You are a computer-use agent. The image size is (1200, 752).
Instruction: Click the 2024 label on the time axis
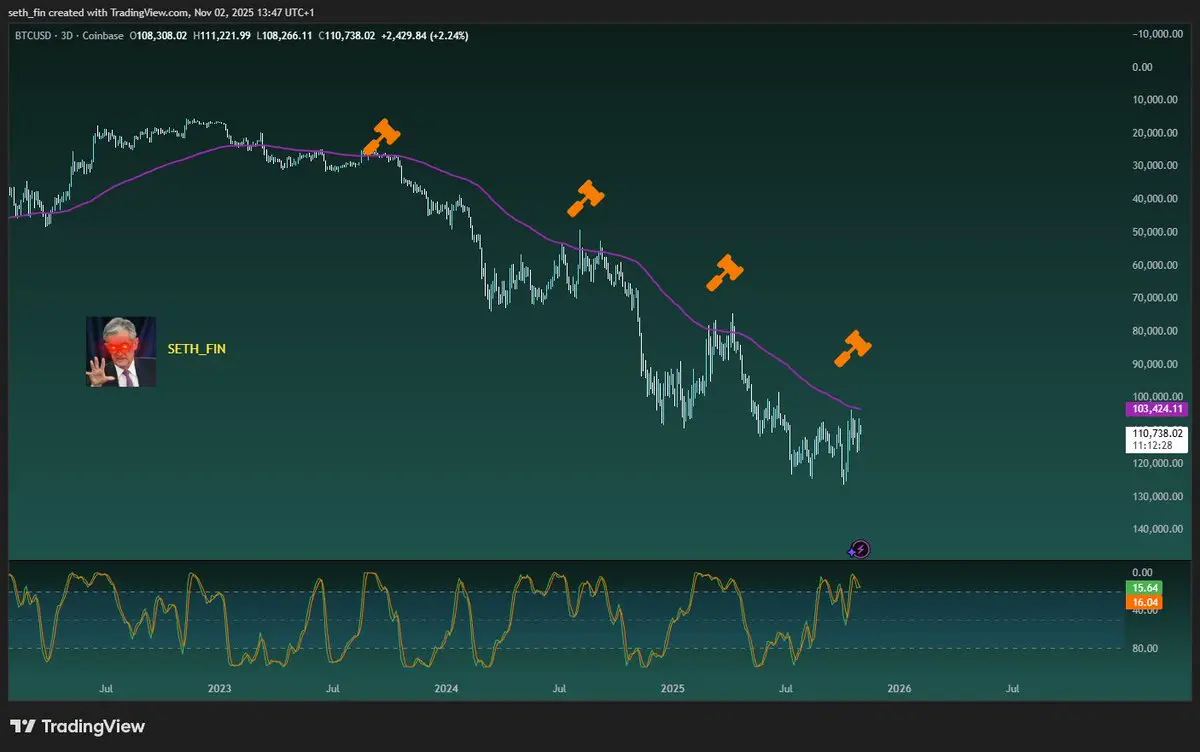pyautogui.click(x=446, y=688)
